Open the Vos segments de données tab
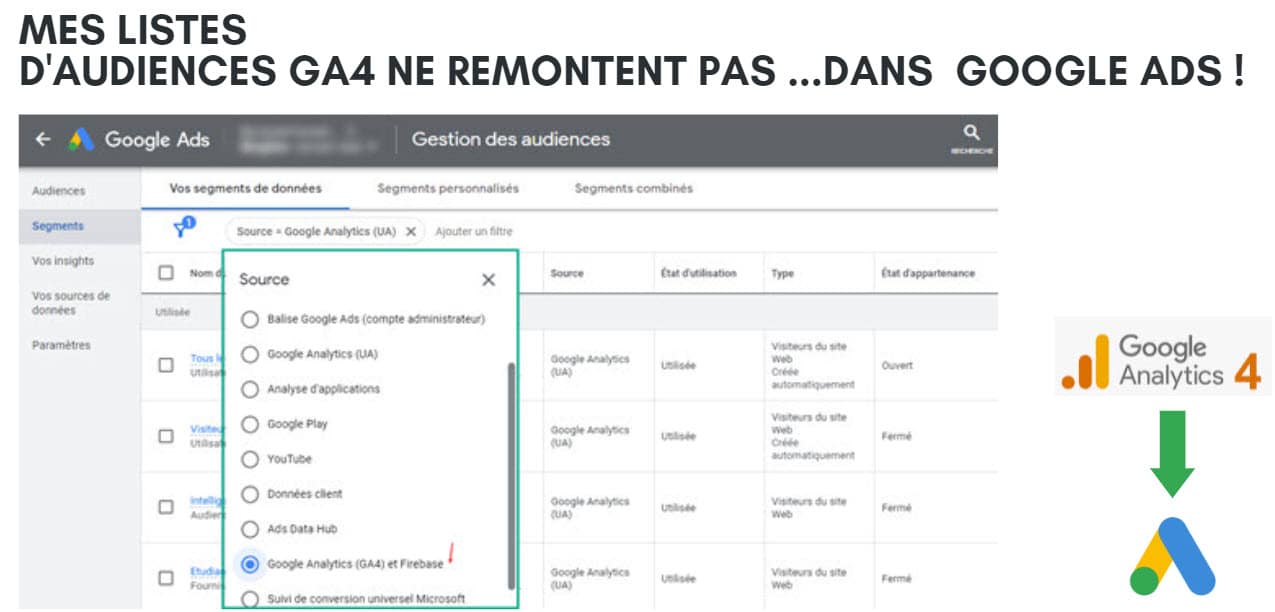This screenshot has width=1275, height=612. (245, 188)
